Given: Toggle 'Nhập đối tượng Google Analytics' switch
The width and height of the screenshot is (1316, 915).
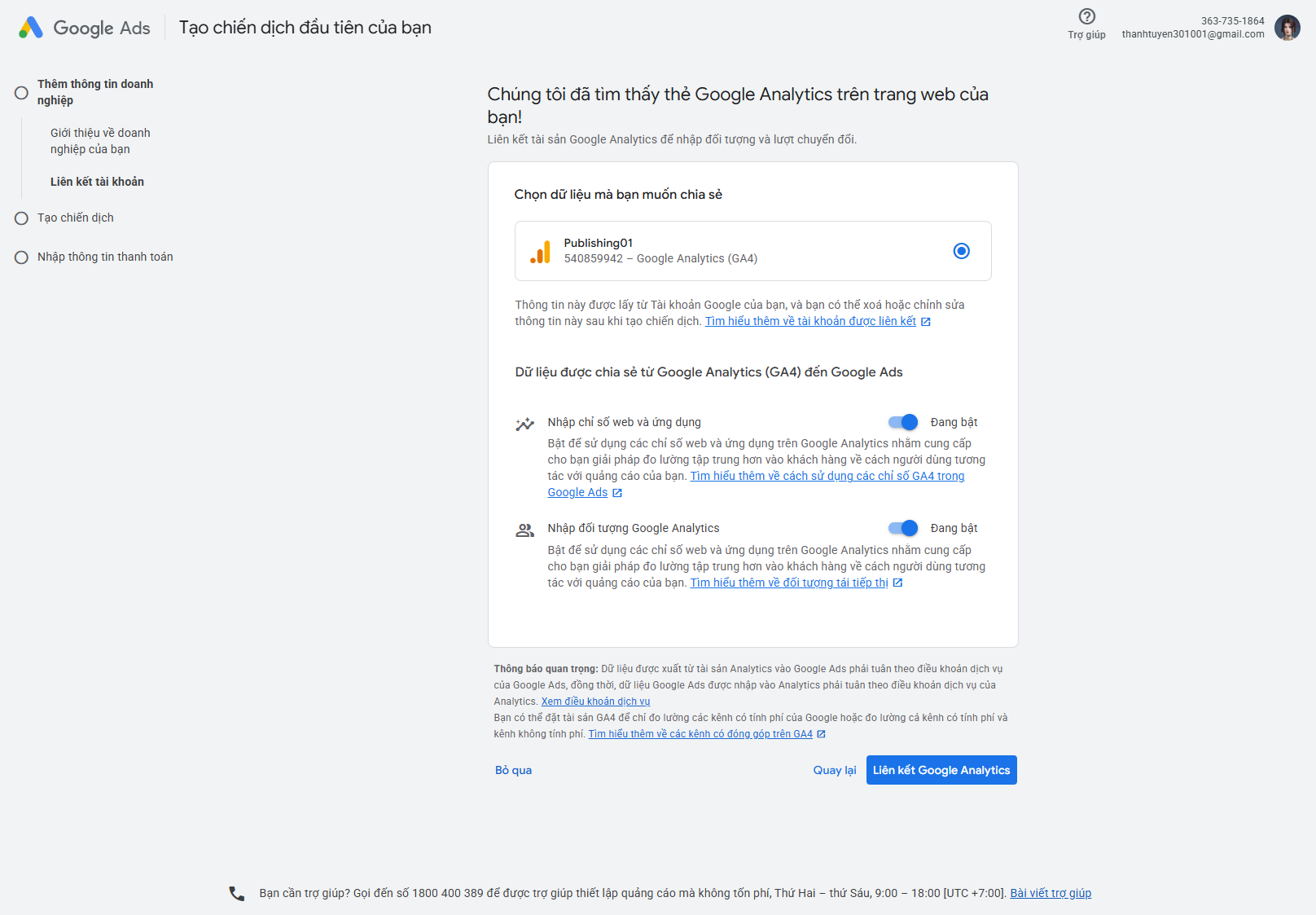Looking at the screenshot, I should pos(903,528).
